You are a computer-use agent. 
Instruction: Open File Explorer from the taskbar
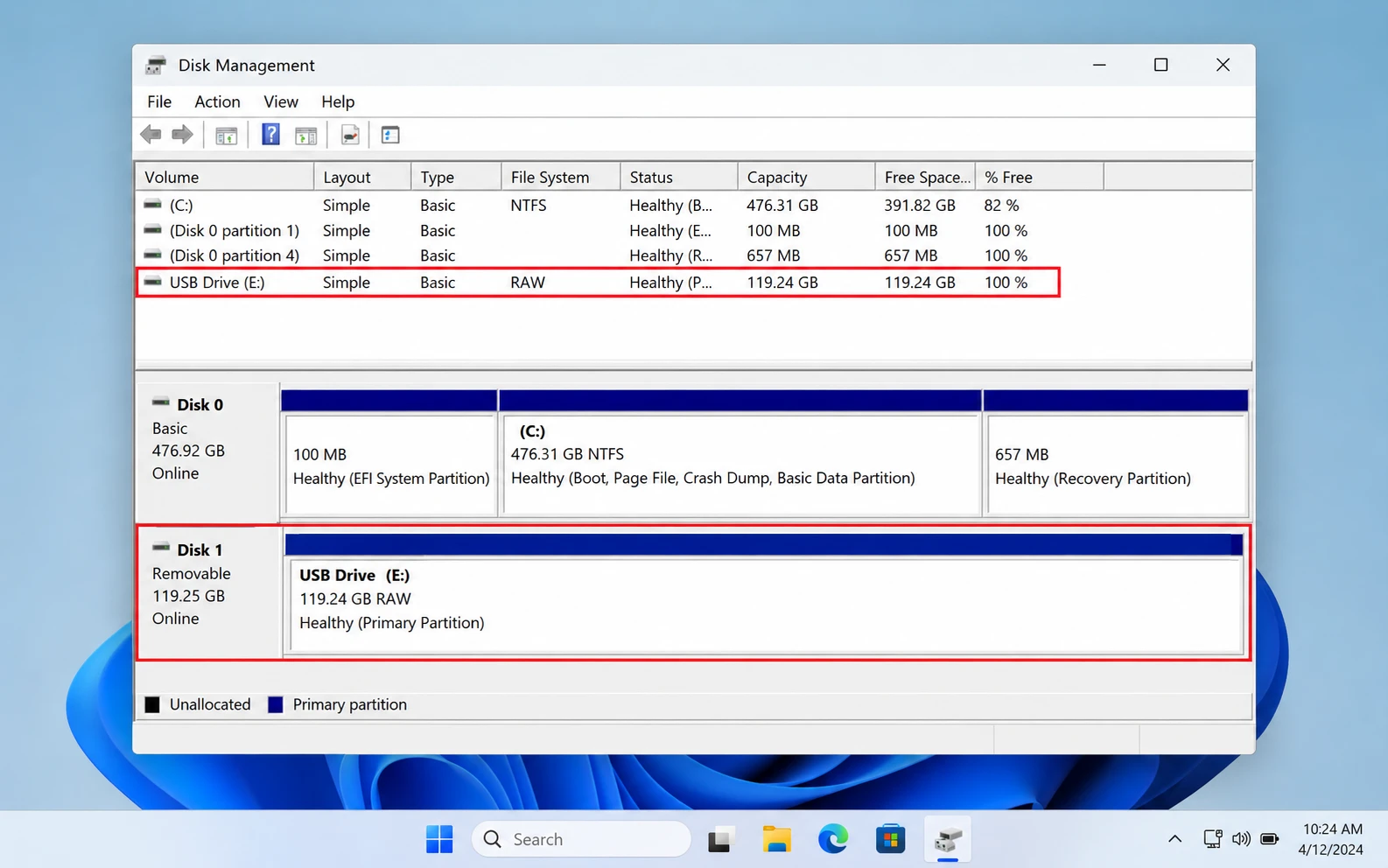[x=776, y=839]
